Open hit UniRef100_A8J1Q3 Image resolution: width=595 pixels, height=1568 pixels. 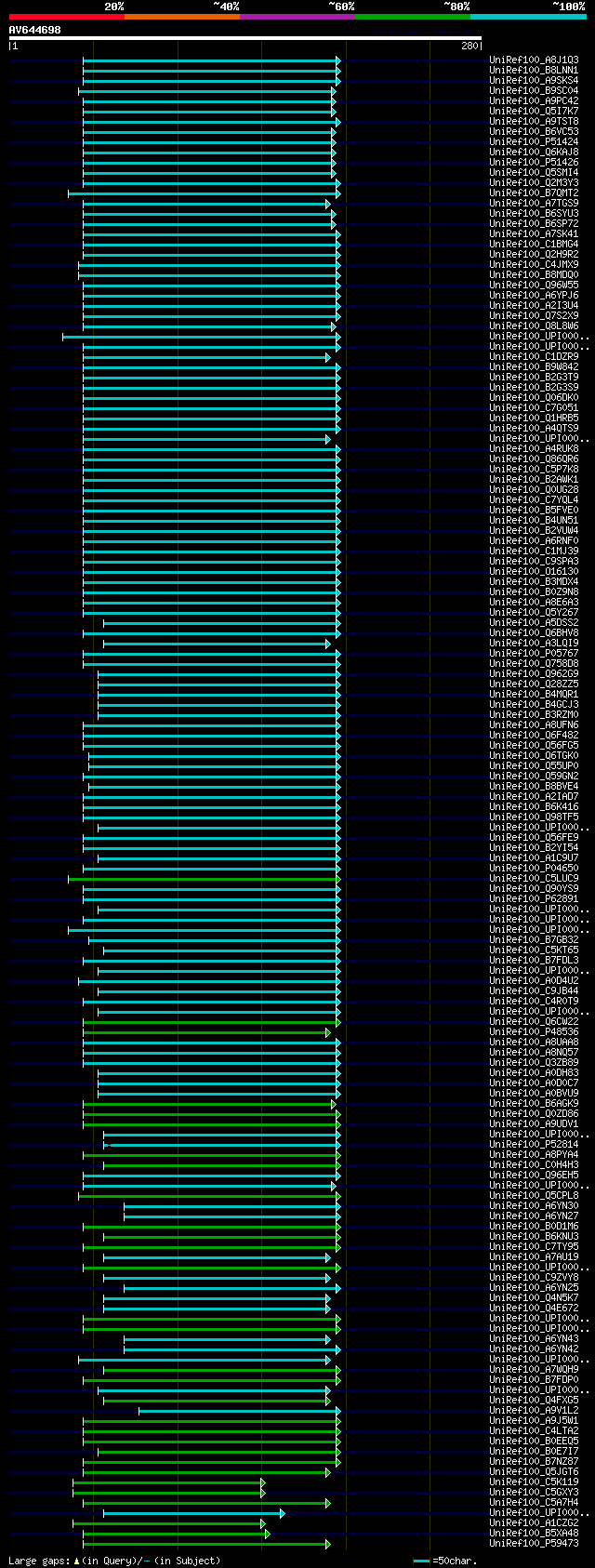[534, 60]
